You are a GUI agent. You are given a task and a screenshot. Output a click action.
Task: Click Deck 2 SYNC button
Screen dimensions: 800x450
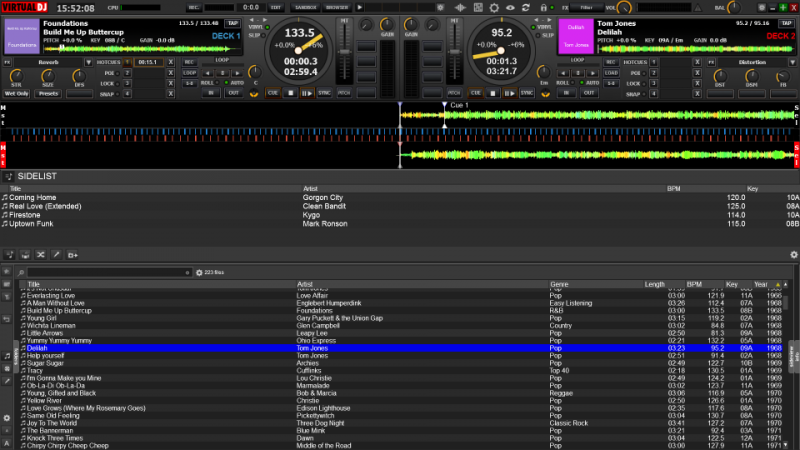coord(527,93)
